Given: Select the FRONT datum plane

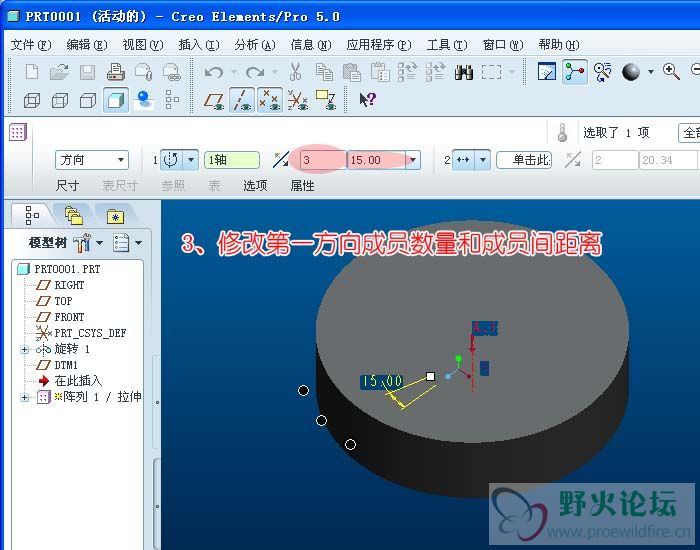Looking at the screenshot, I should 69,317.
